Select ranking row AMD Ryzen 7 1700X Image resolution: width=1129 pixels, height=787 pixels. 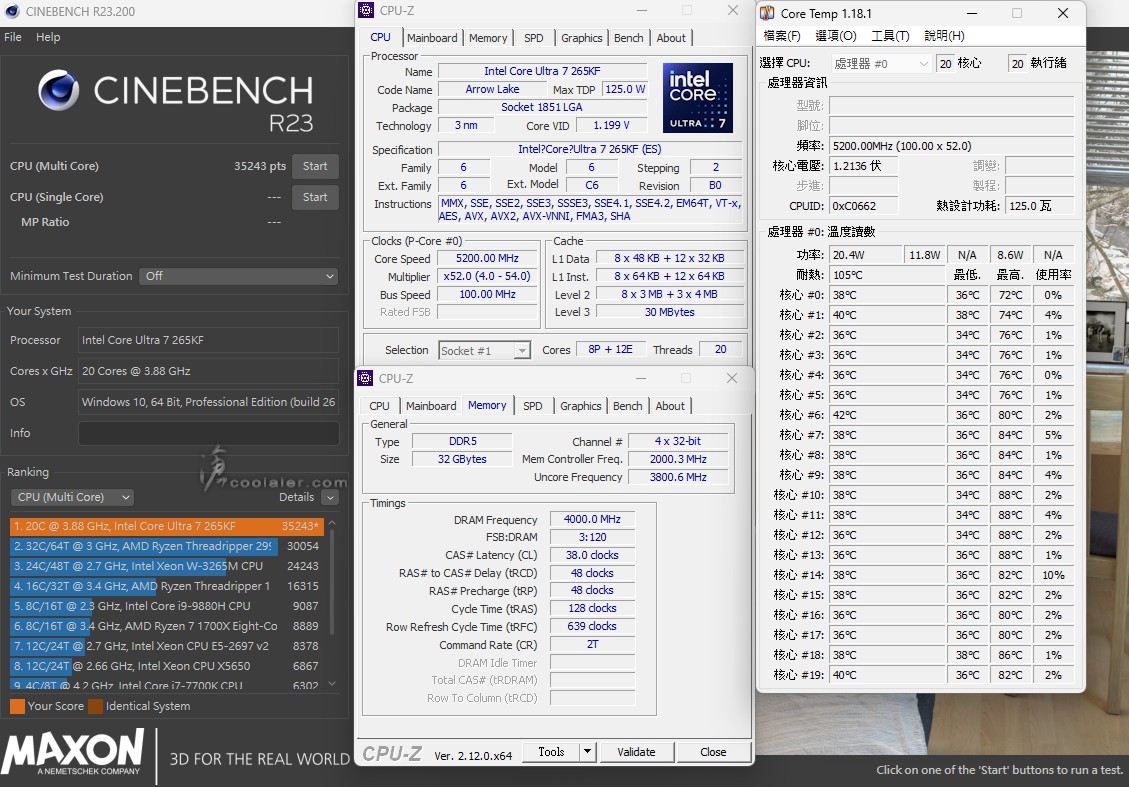[167, 626]
